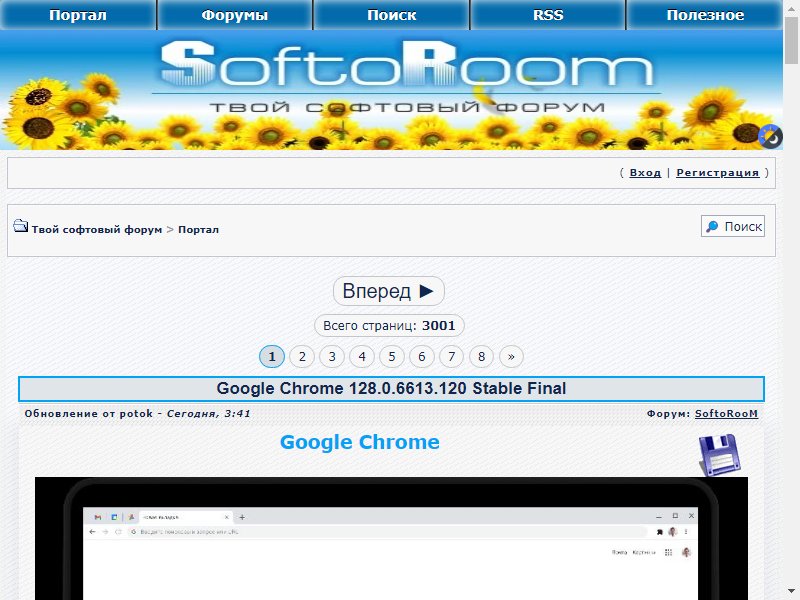Open the Портал navigation tab

pyautogui.click(x=78, y=15)
